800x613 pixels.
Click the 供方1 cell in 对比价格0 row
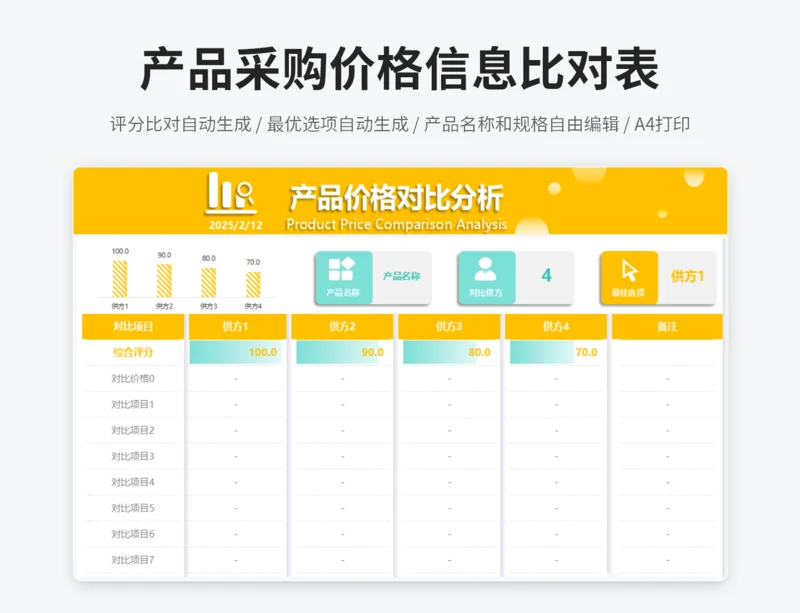[236, 379]
